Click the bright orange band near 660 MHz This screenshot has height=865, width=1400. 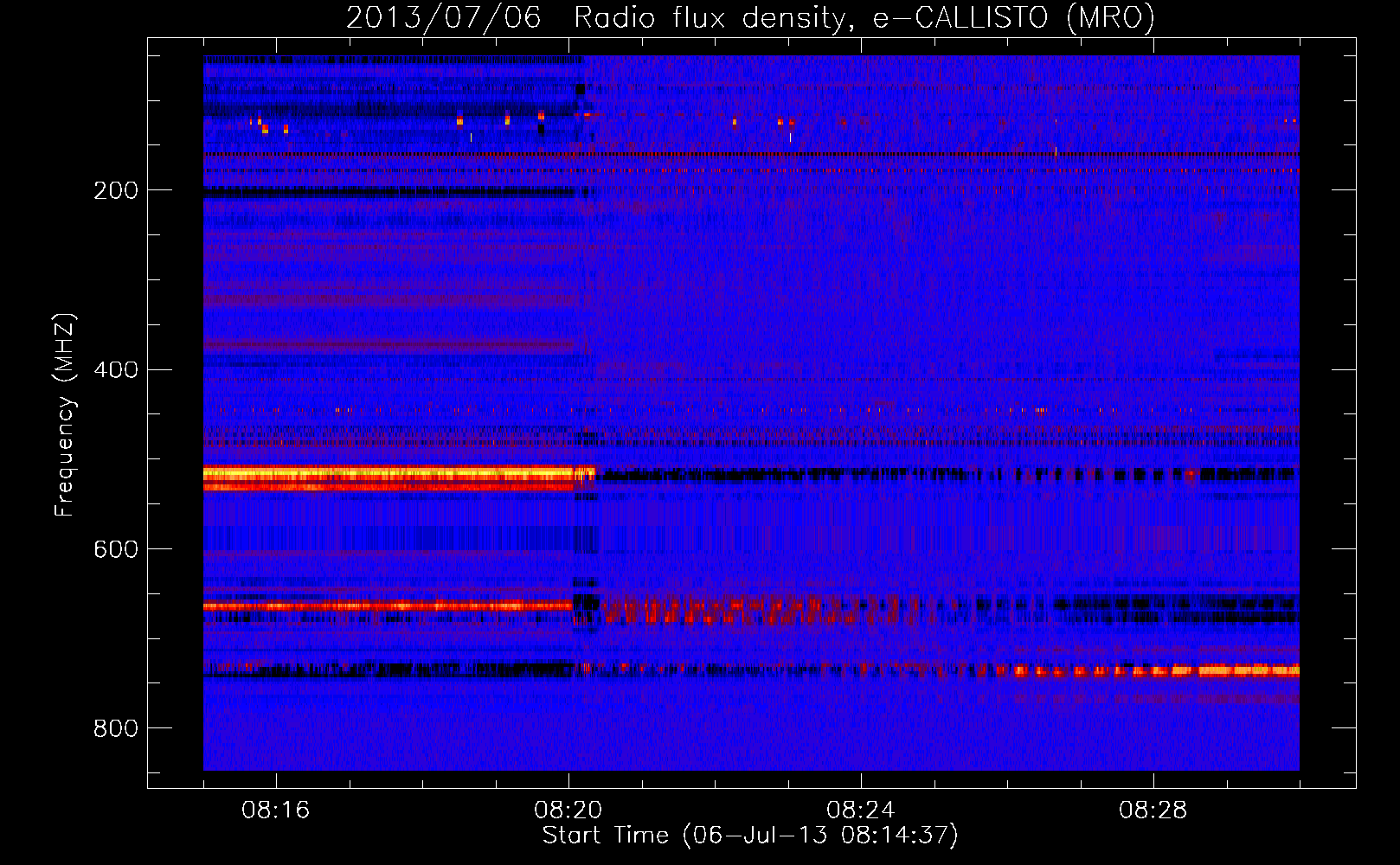(388, 606)
